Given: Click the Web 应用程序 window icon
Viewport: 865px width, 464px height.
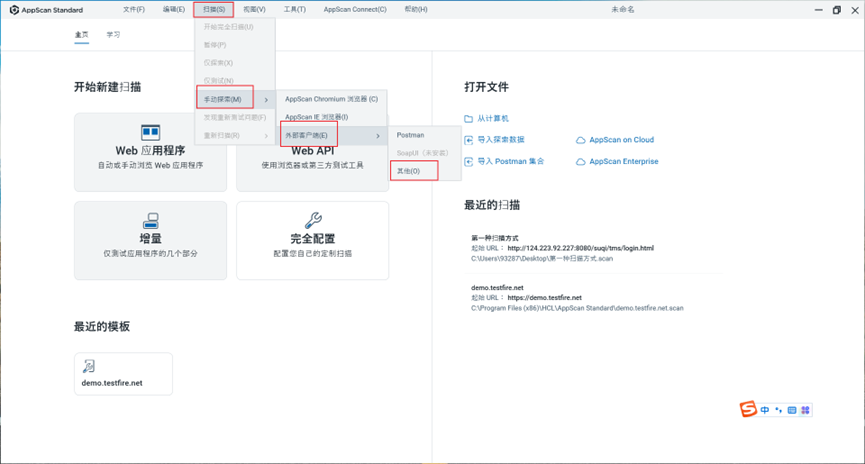Looking at the screenshot, I should pos(150,132).
